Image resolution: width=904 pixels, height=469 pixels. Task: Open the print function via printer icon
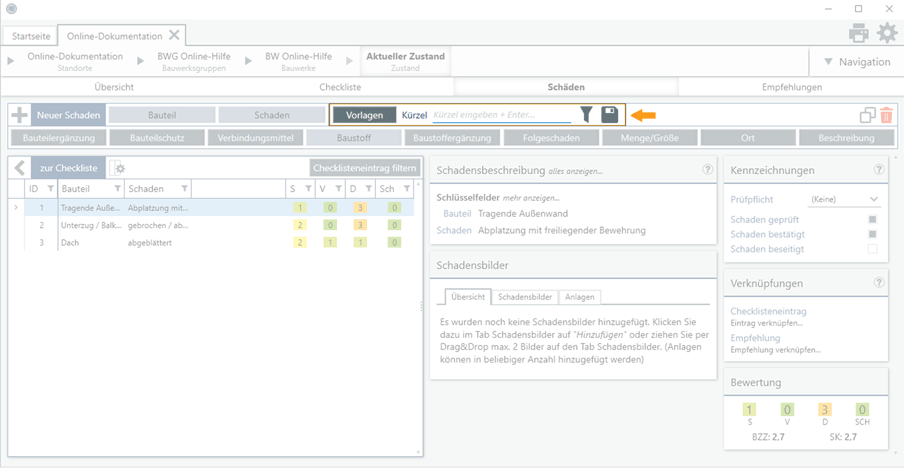[858, 33]
